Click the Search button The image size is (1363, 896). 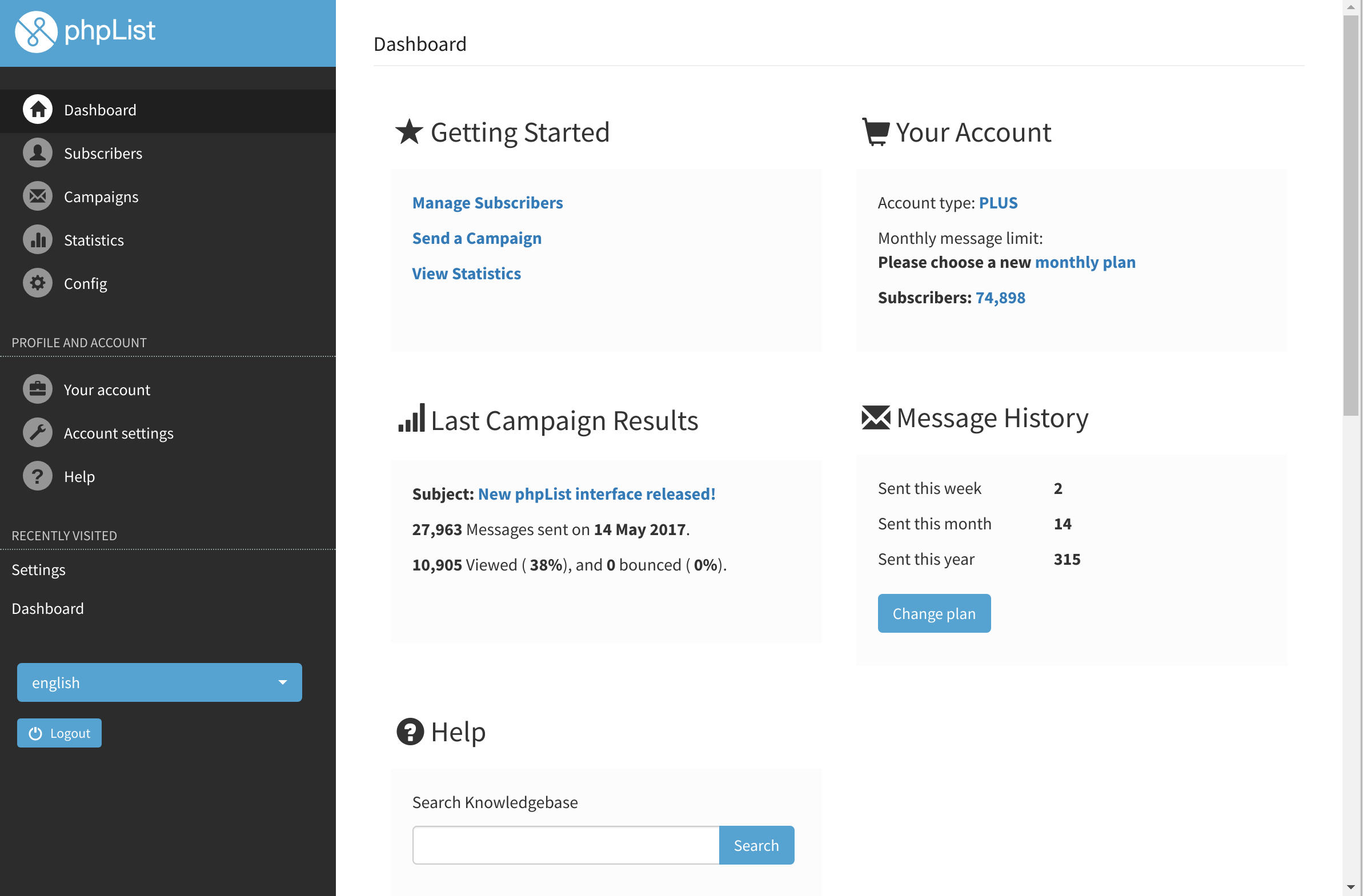[x=756, y=845]
